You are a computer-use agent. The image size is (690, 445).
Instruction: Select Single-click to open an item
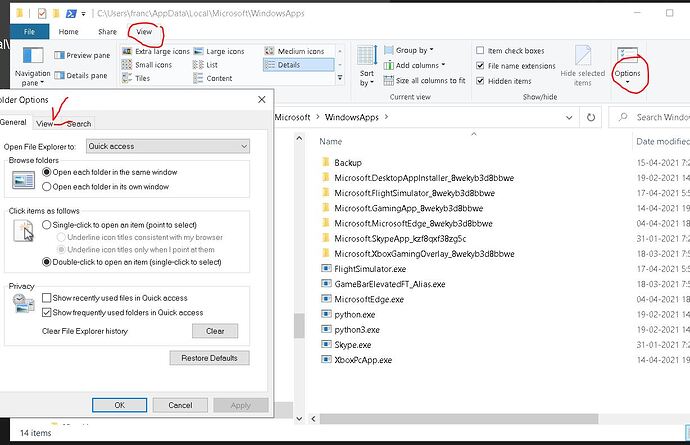46,225
